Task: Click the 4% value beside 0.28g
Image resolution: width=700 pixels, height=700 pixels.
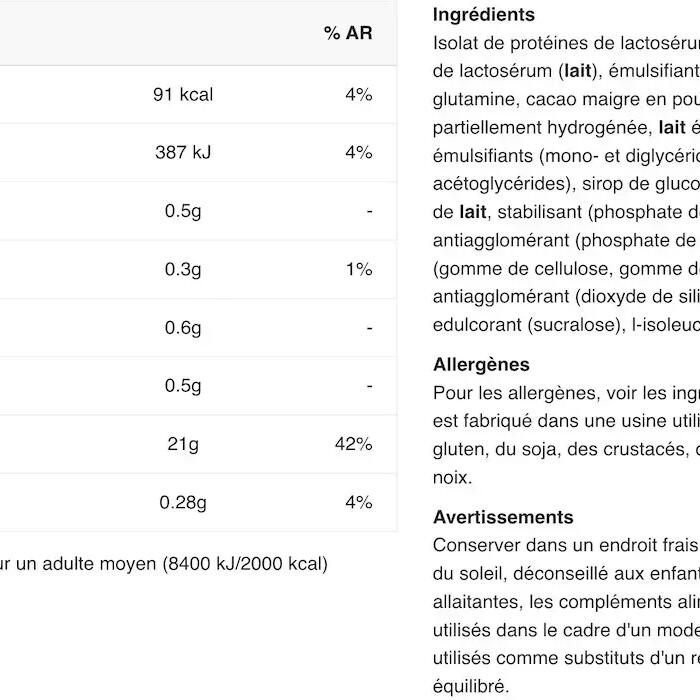Action: [358, 503]
